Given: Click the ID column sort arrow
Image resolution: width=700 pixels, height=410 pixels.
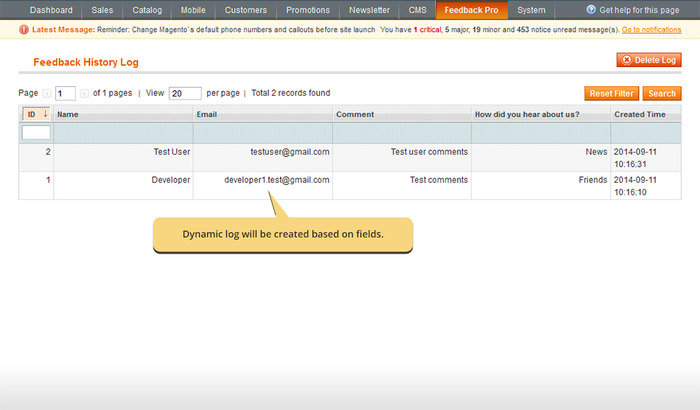Looking at the screenshot, I should [x=44, y=114].
